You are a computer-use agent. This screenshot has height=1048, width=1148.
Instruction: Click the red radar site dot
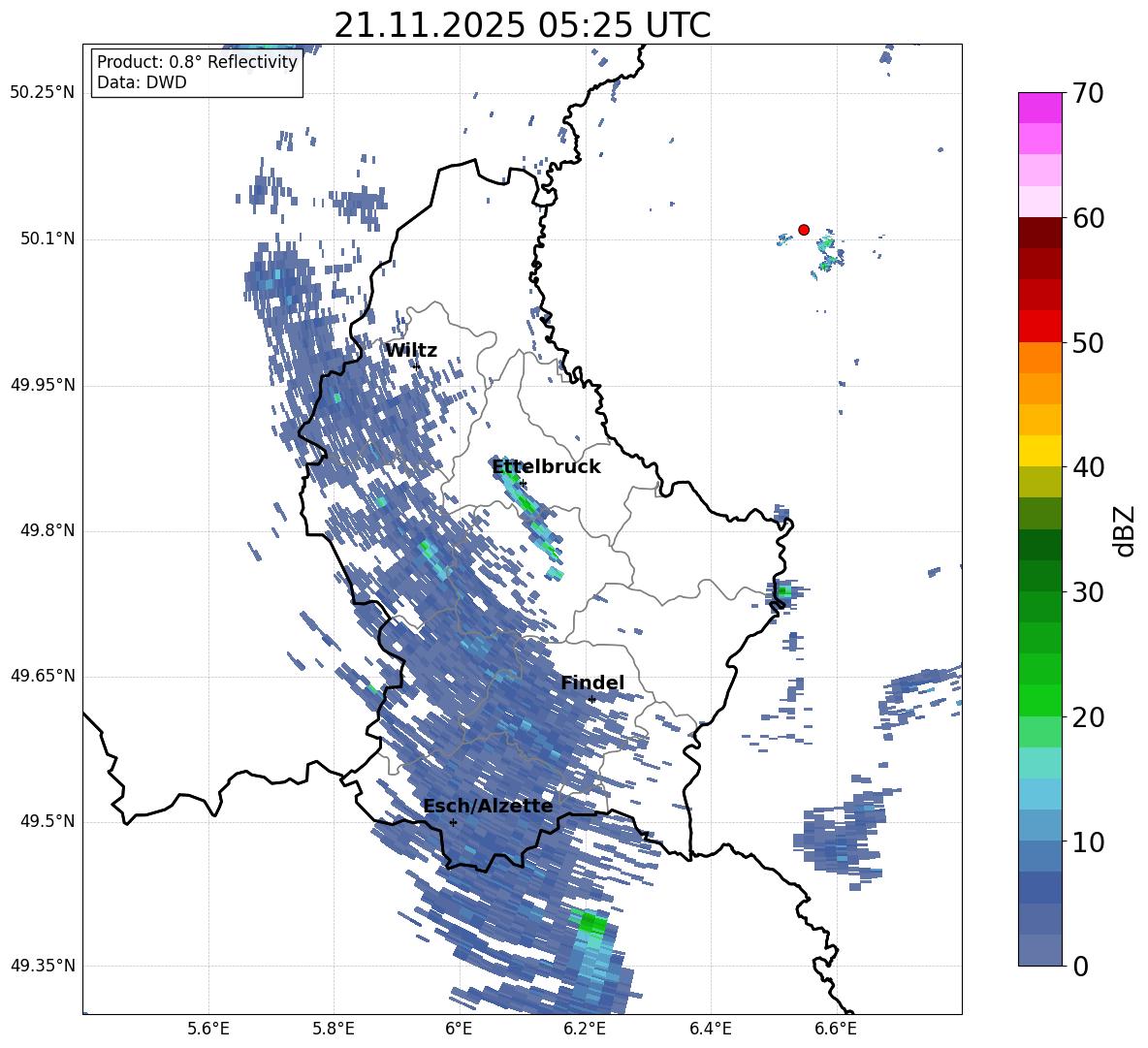pyautogui.click(x=804, y=230)
